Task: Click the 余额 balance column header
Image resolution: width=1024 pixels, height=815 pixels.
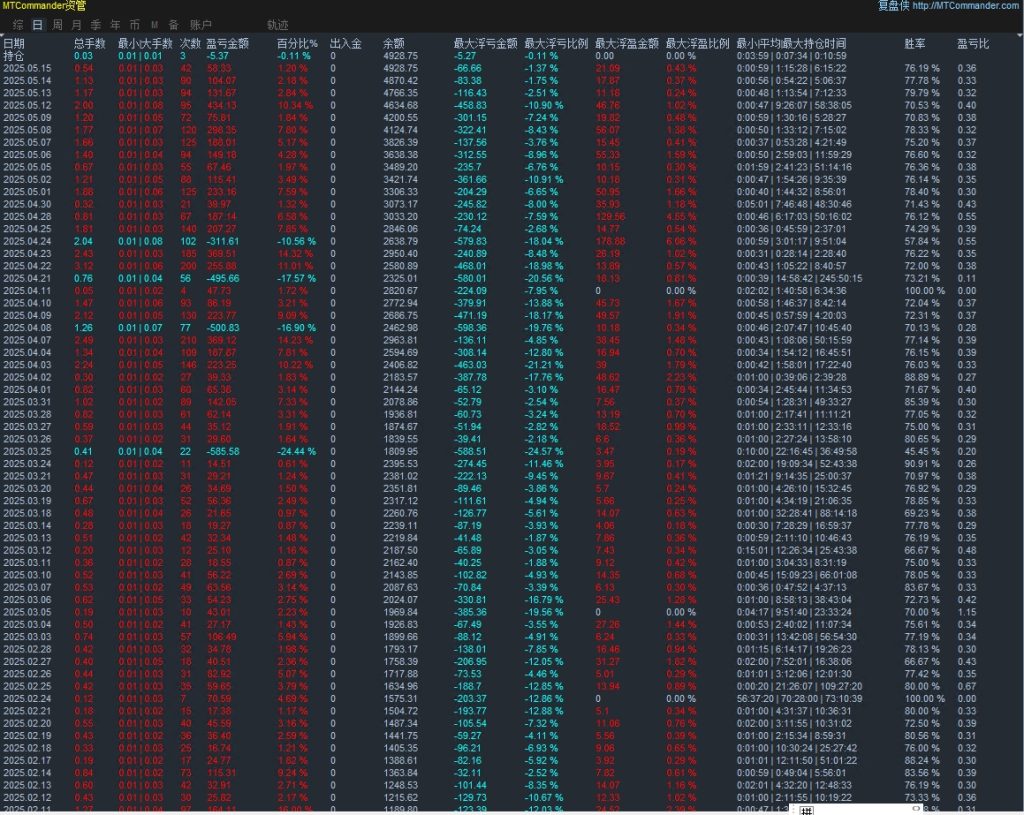Action: 393,44
